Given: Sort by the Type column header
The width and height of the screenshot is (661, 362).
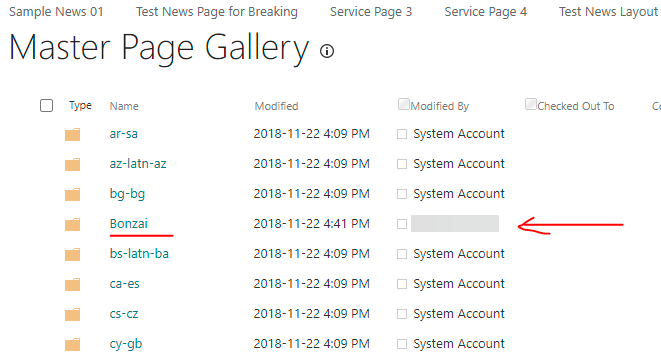Looking at the screenshot, I should pyautogui.click(x=80, y=105).
